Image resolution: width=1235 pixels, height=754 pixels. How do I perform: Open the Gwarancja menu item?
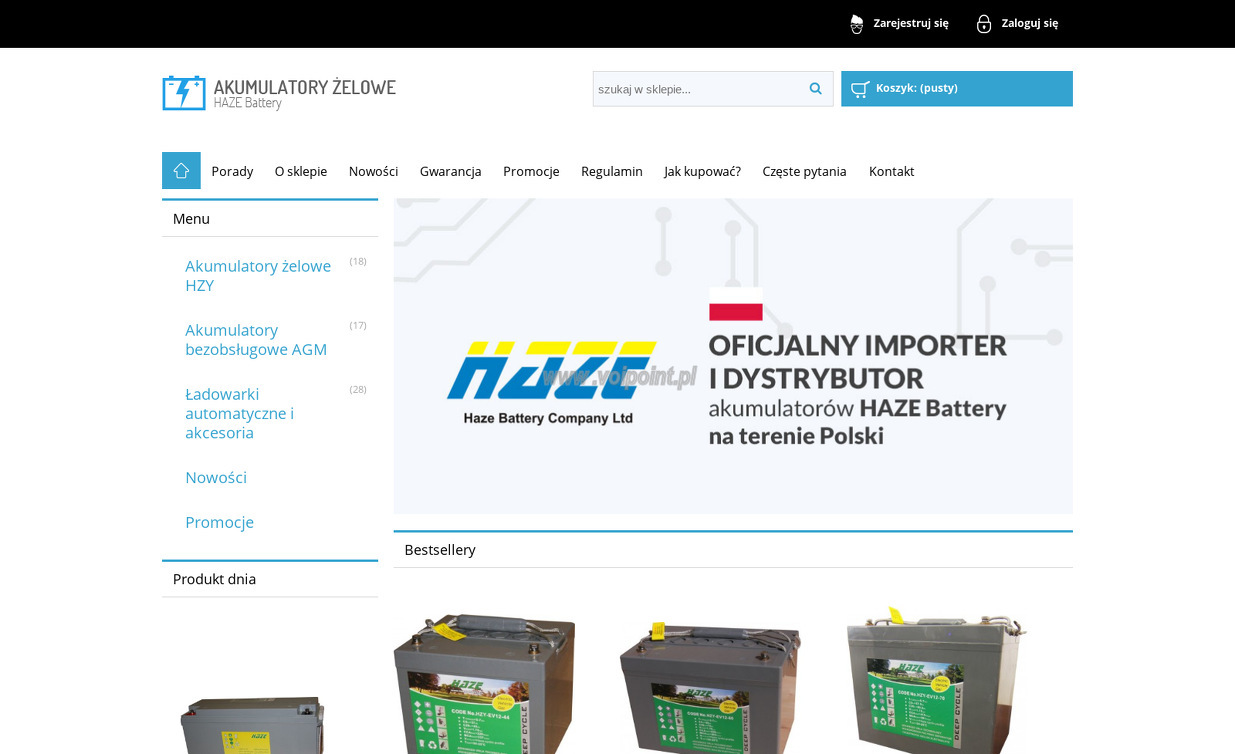coord(450,171)
